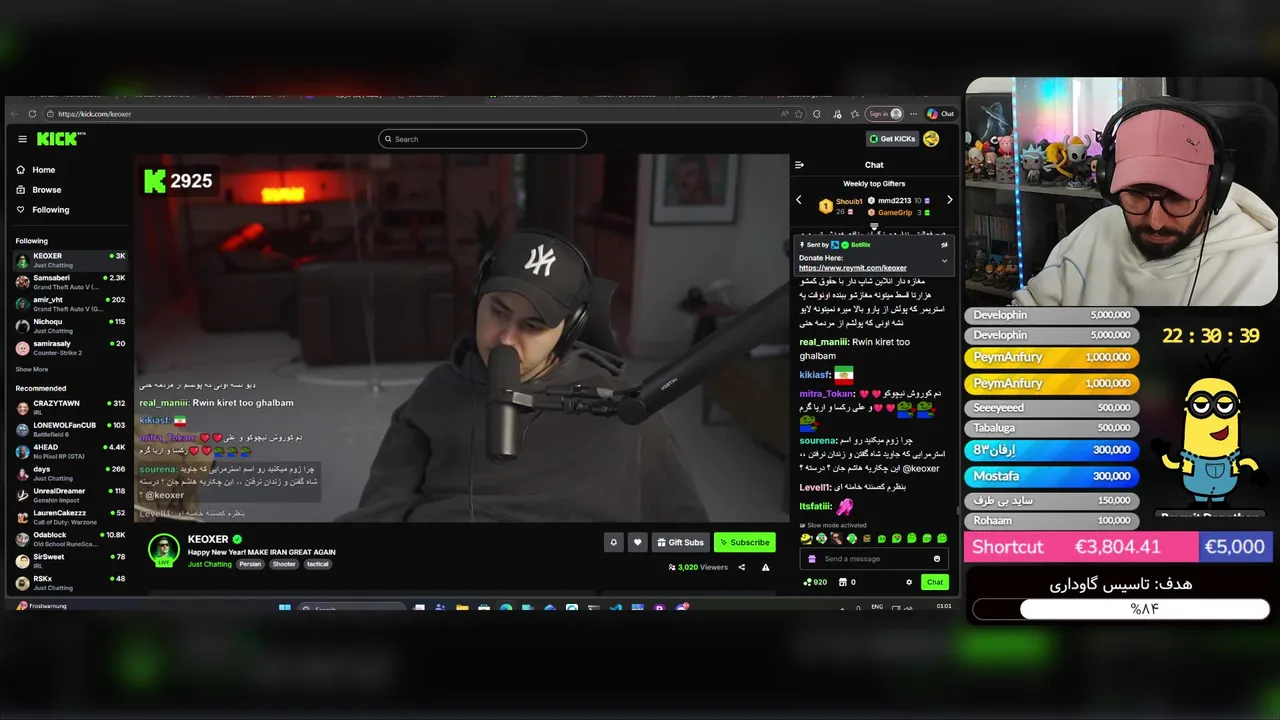Click the tactical tag
This screenshot has width=1280, height=720.
coord(318,564)
